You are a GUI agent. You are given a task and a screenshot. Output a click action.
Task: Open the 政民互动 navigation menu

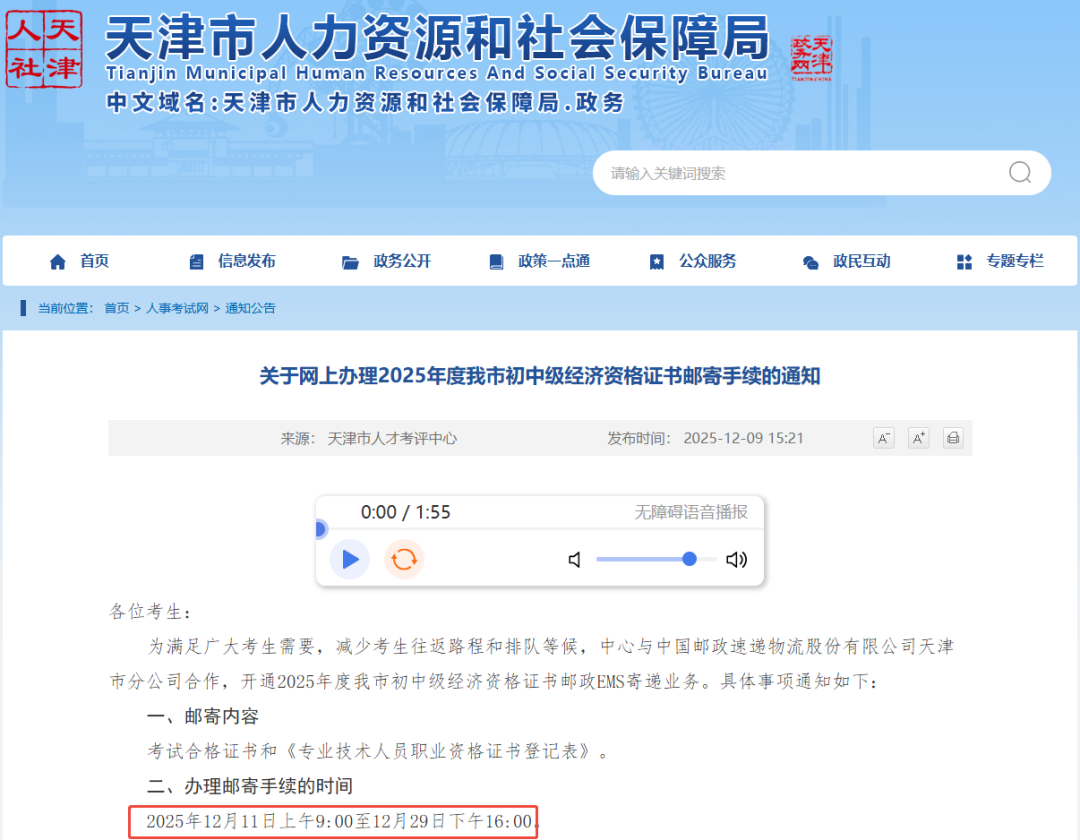point(847,261)
